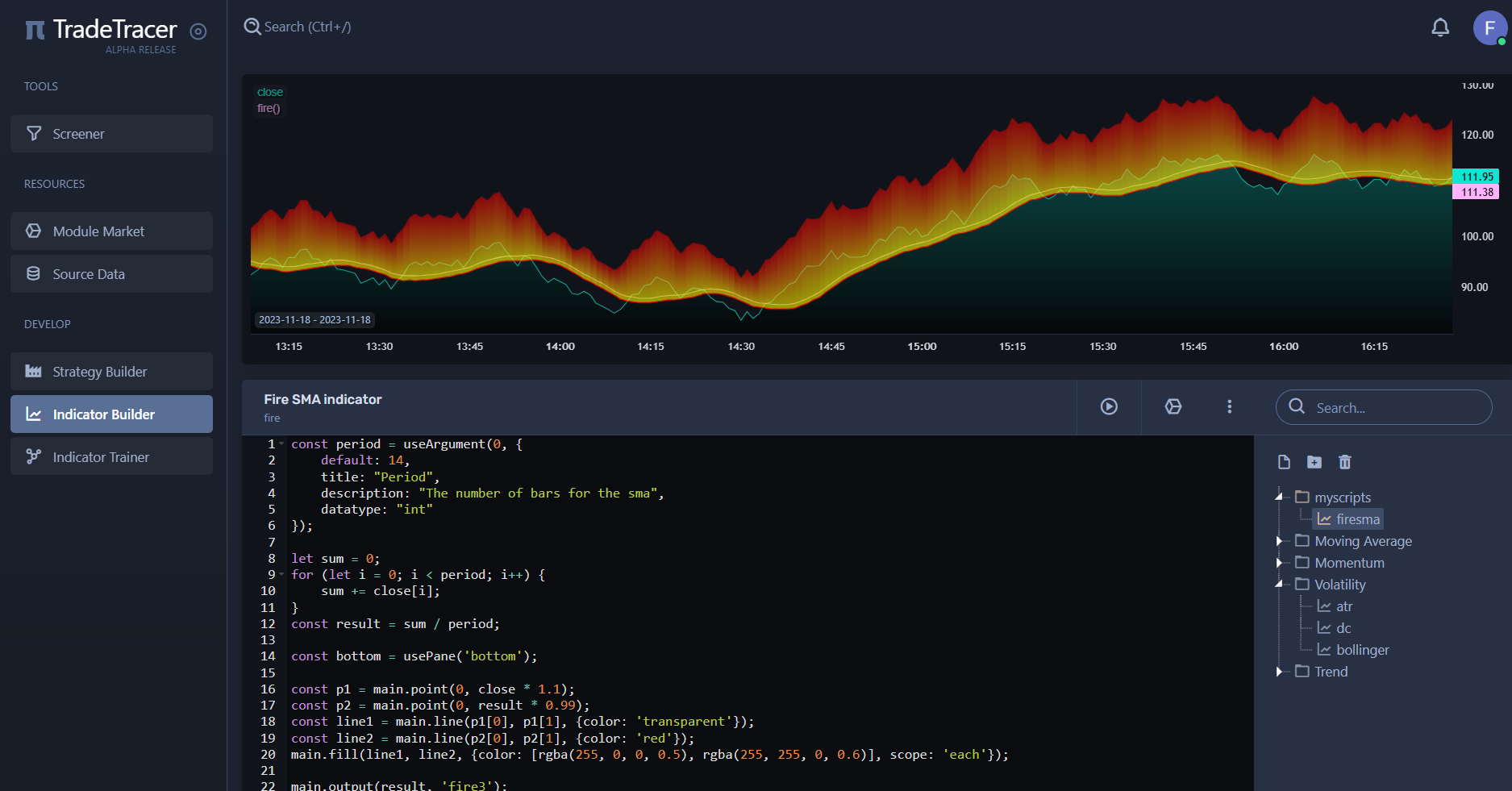Click the notifications bell icon
The image size is (1512, 791).
(1439, 27)
